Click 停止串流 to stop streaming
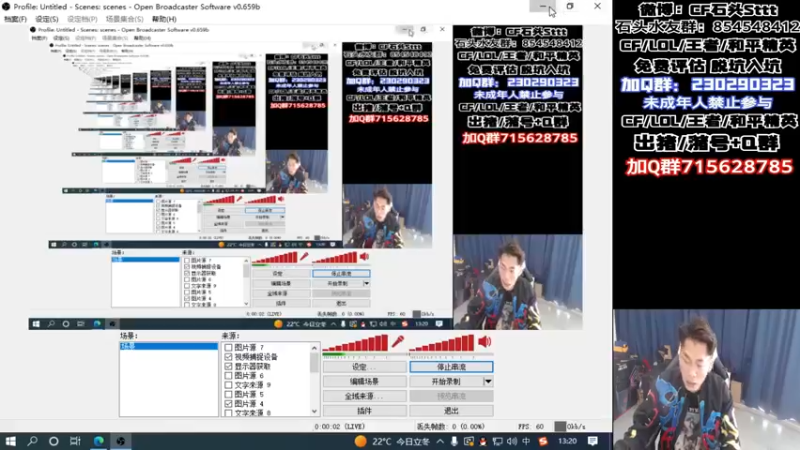Screen dimensions: 800x450 451,367
